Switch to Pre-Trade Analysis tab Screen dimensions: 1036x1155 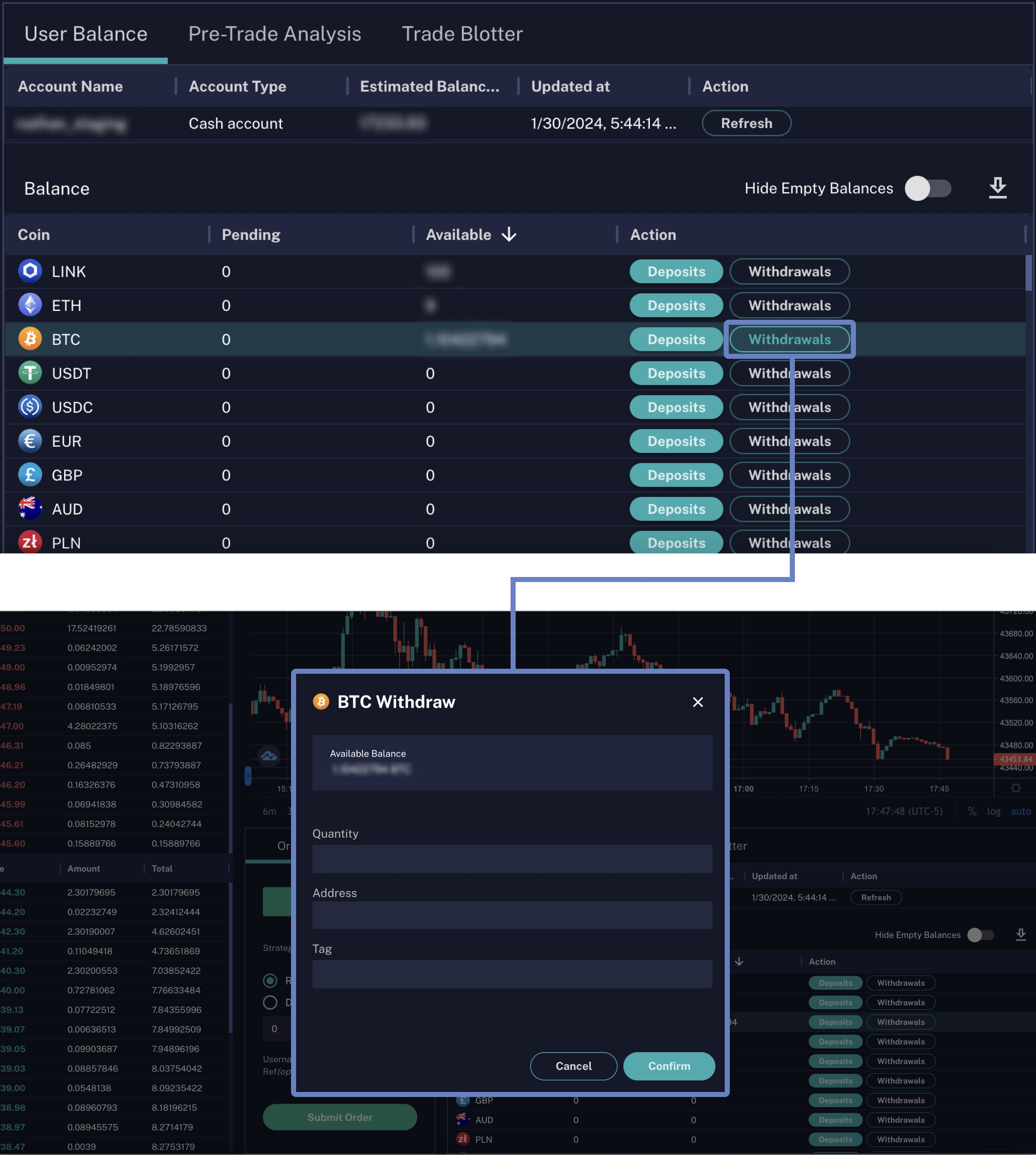point(274,34)
